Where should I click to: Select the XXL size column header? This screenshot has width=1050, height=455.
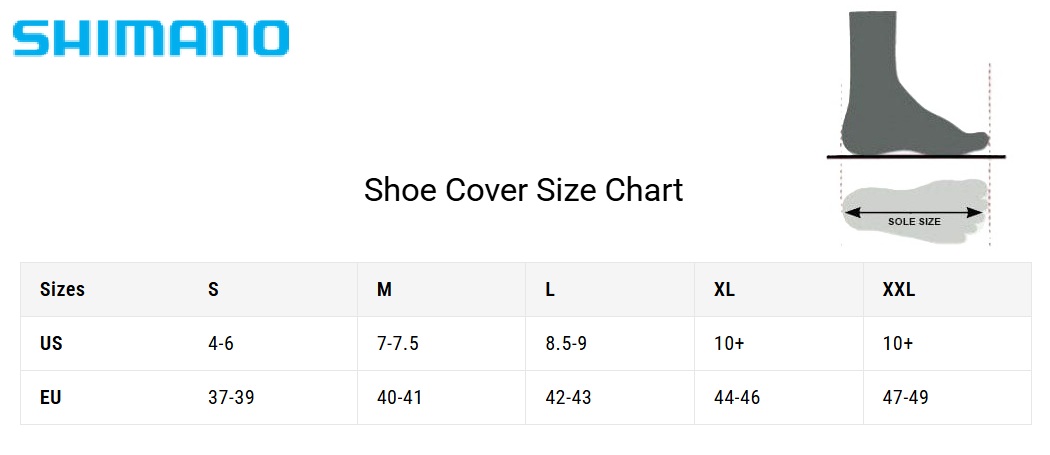[x=898, y=290]
